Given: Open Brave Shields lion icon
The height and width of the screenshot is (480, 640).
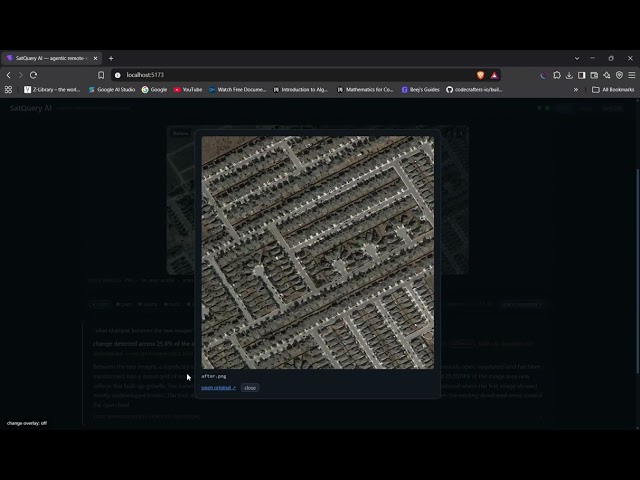Looking at the screenshot, I should tap(480, 75).
